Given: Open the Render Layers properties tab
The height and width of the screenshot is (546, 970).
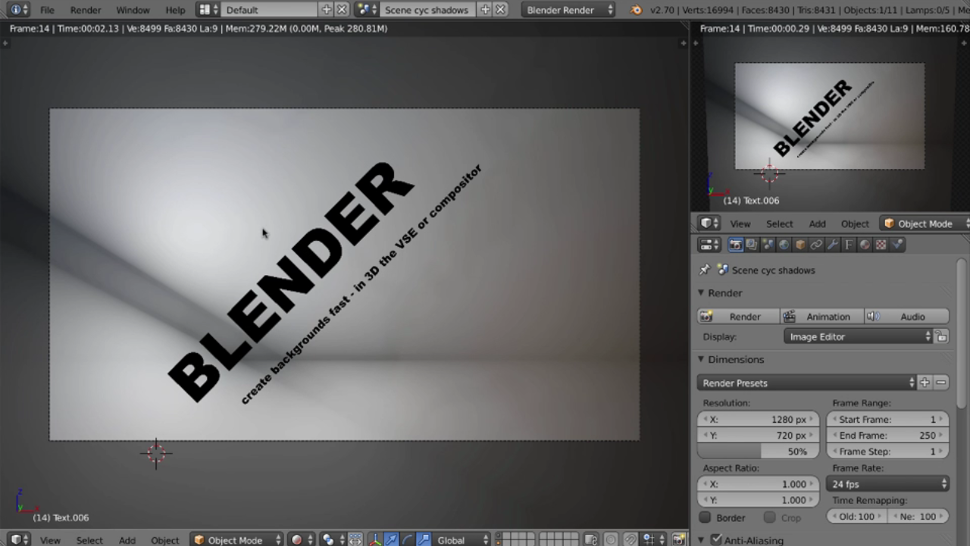Looking at the screenshot, I should [752, 245].
